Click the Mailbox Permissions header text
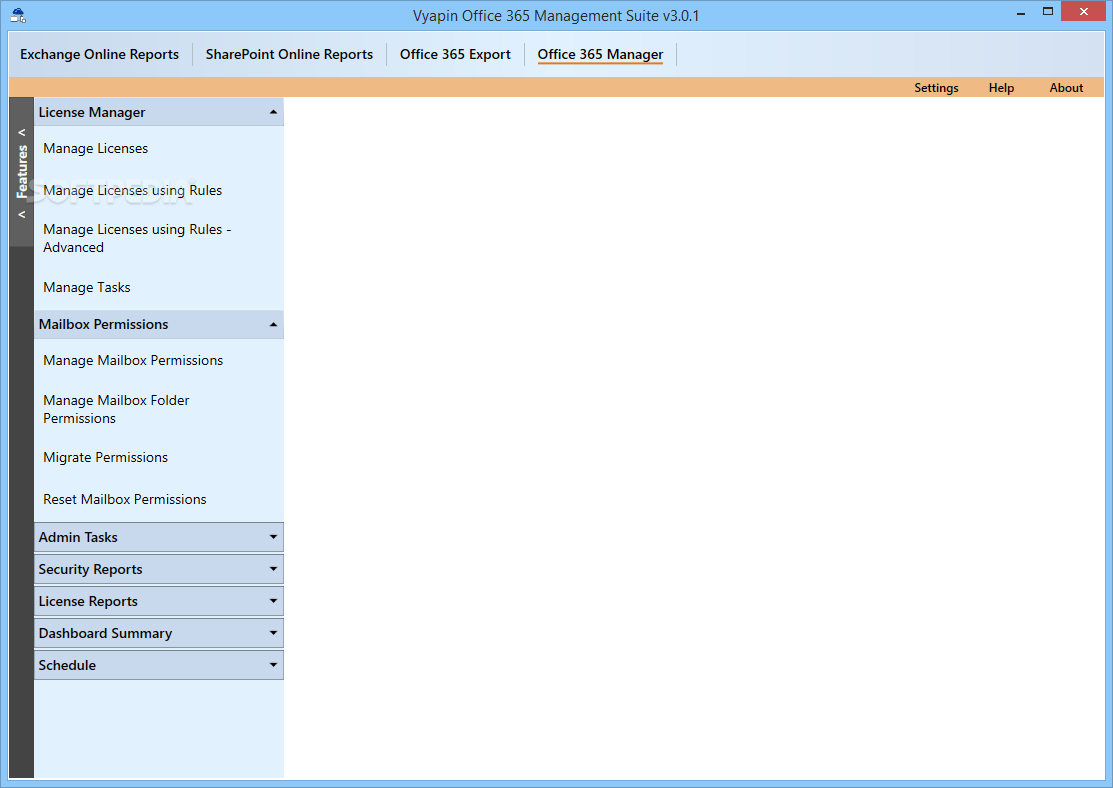This screenshot has height=788, width=1113. coord(103,324)
